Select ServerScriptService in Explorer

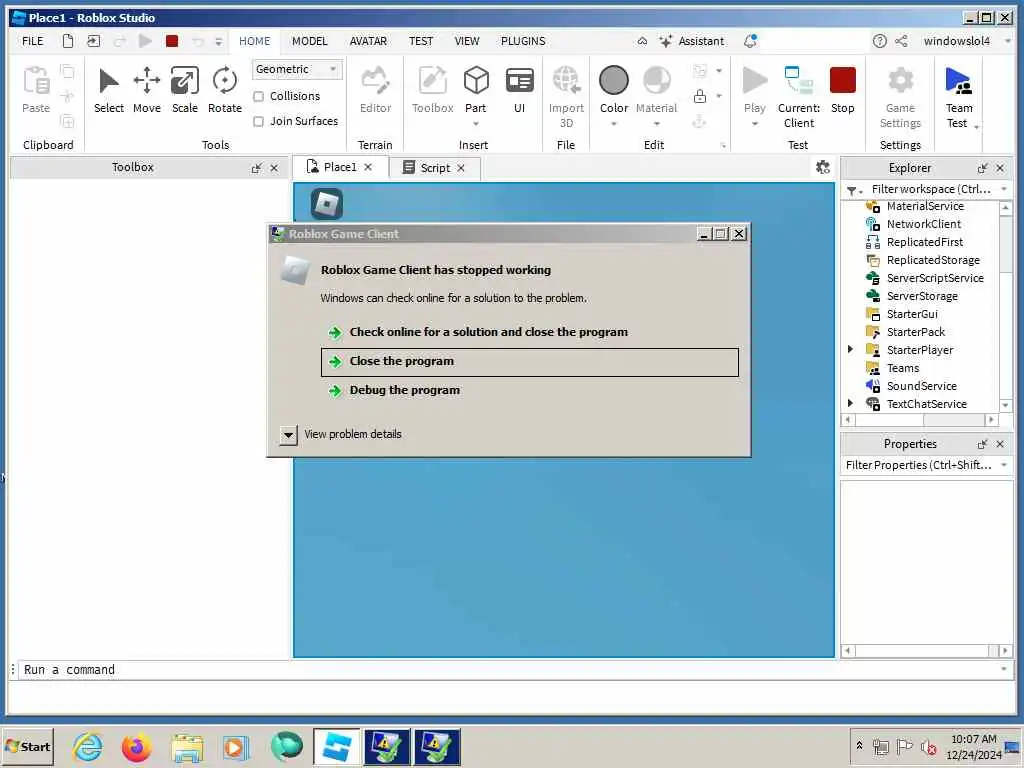coord(935,278)
